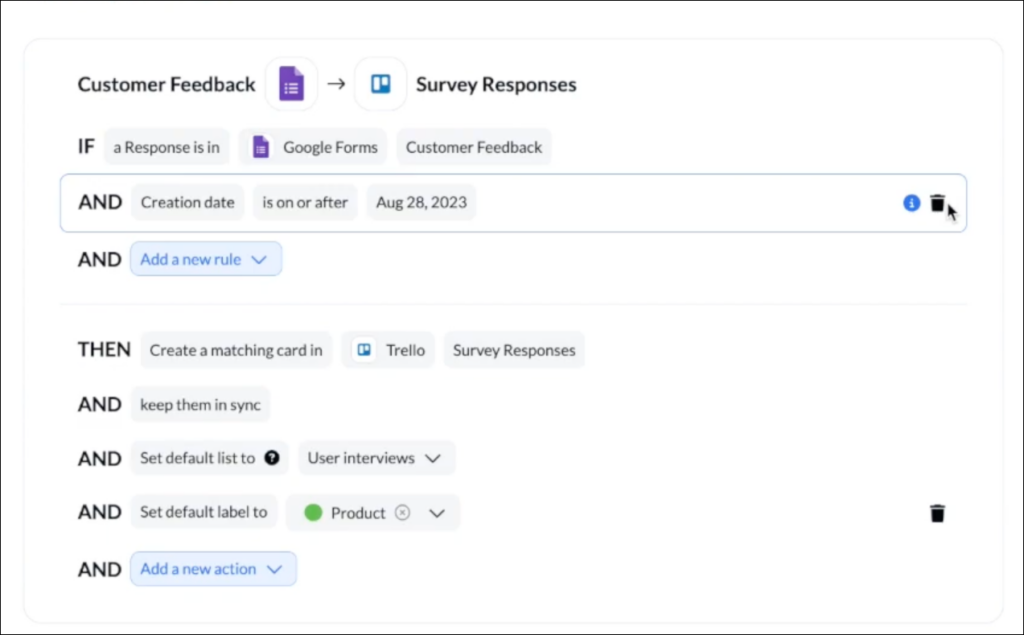Expand the Add a new rule dropdown
1024x635 pixels.
tap(206, 259)
